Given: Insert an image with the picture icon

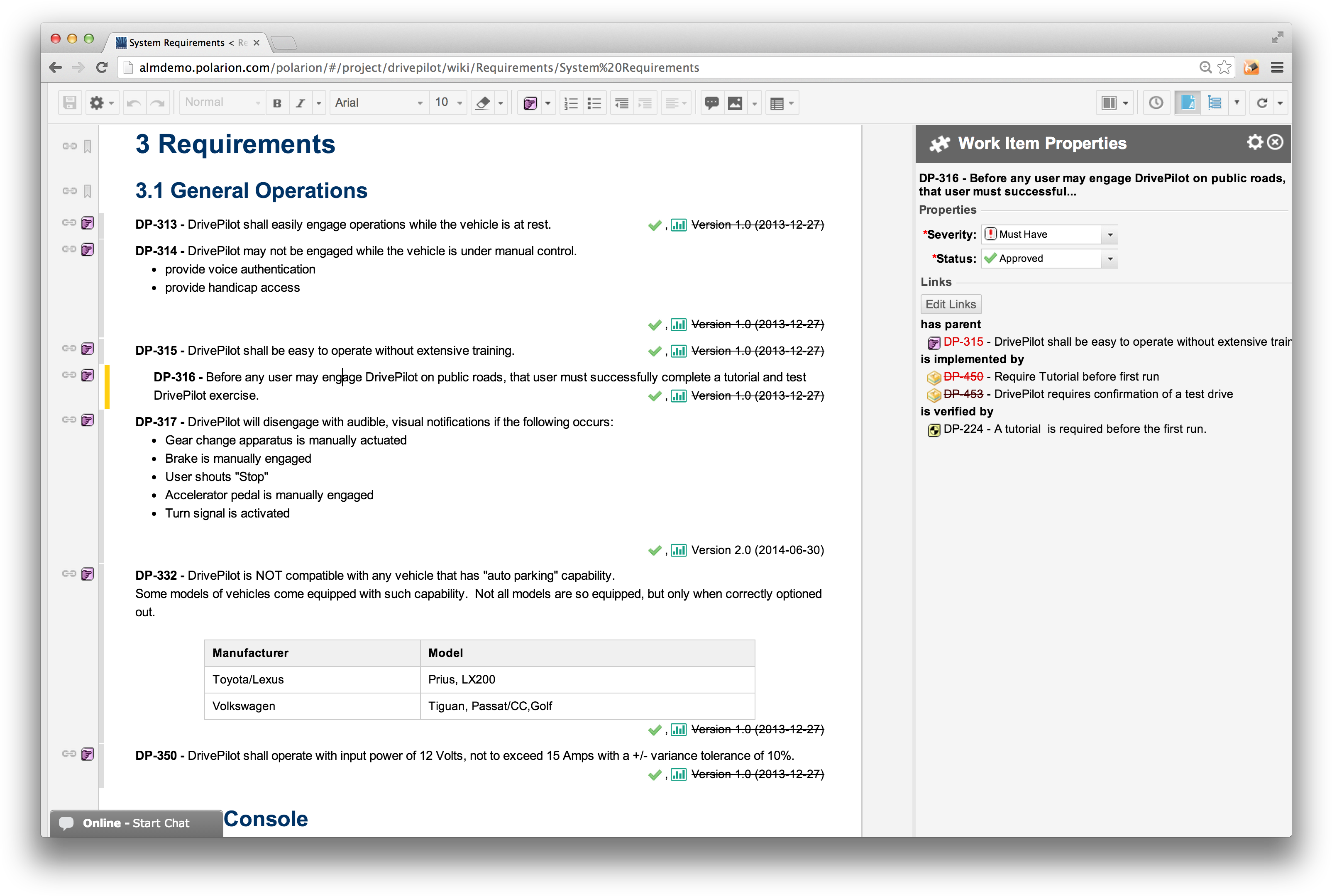Looking at the screenshot, I should click(x=735, y=103).
